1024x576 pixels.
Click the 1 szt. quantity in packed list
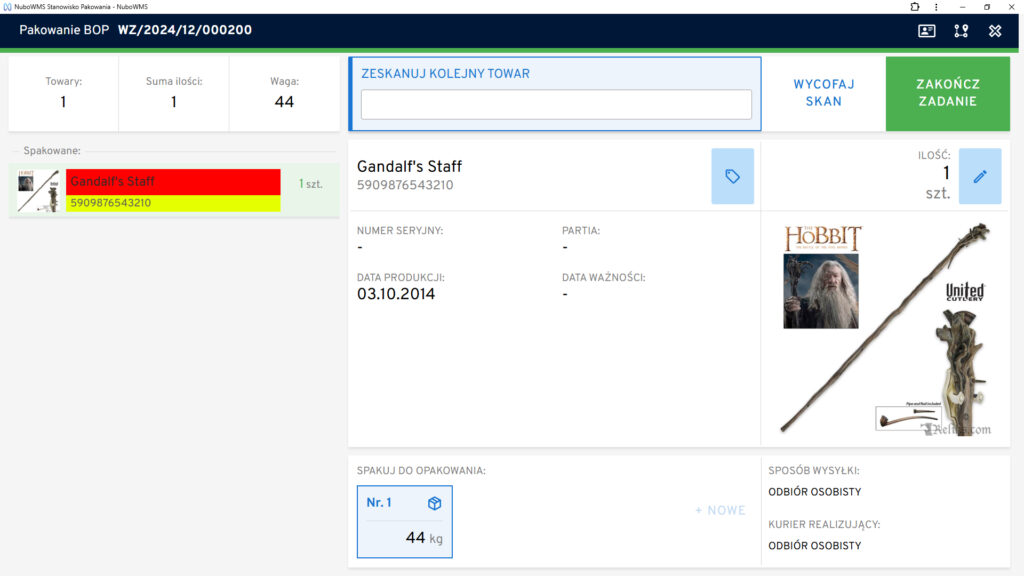(x=311, y=184)
